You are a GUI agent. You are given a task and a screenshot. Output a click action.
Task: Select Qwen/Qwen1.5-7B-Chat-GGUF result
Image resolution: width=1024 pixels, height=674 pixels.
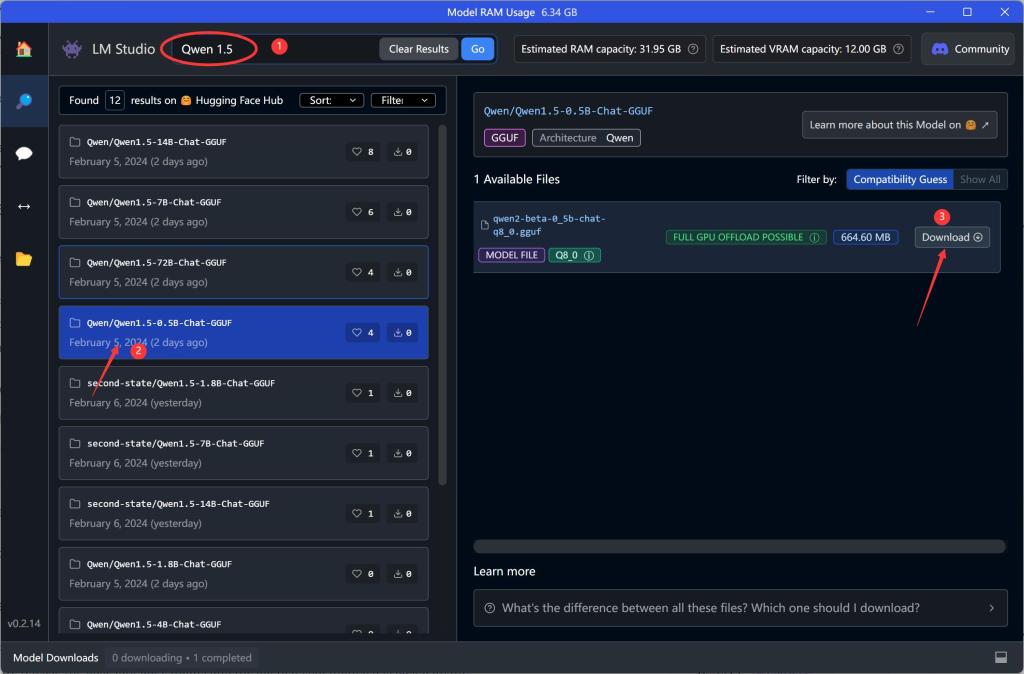click(x=244, y=212)
